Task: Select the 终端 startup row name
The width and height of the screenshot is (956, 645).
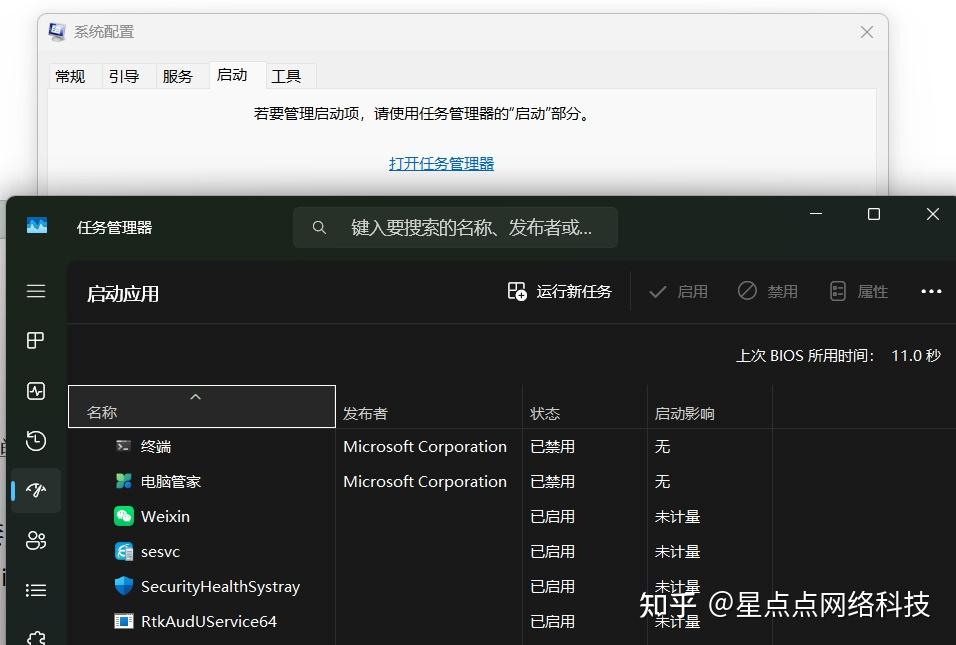Action: [x=156, y=446]
